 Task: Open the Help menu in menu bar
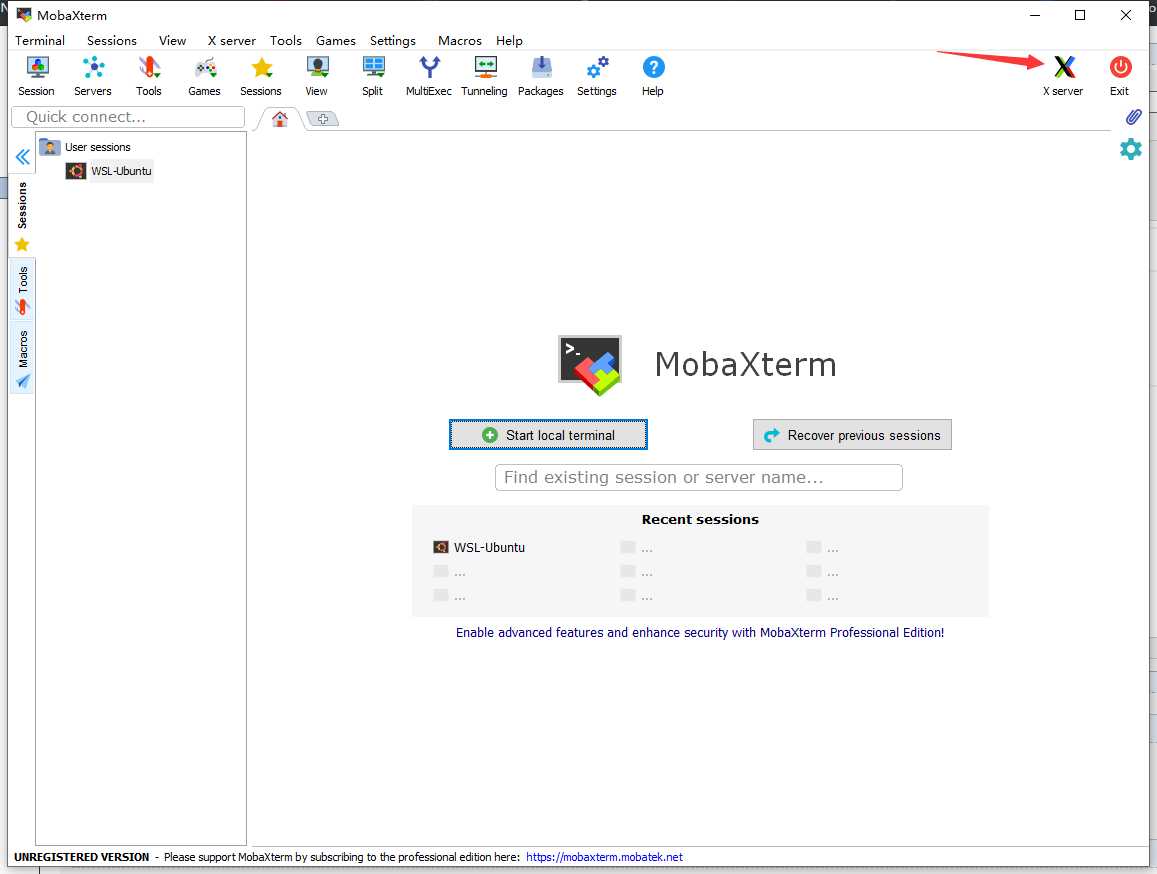pyautogui.click(x=509, y=41)
